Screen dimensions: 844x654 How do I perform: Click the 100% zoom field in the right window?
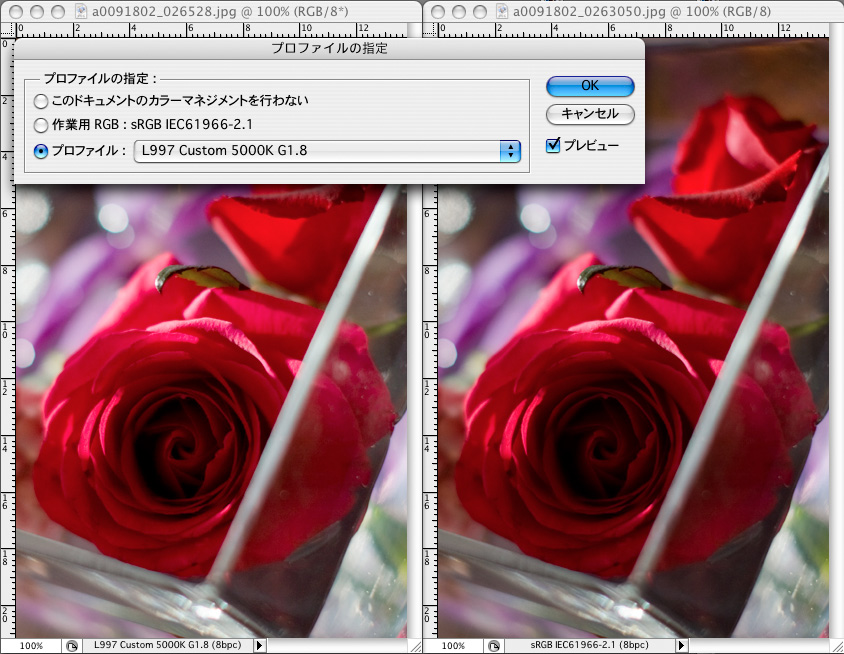pyautogui.click(x=453, y=645)
